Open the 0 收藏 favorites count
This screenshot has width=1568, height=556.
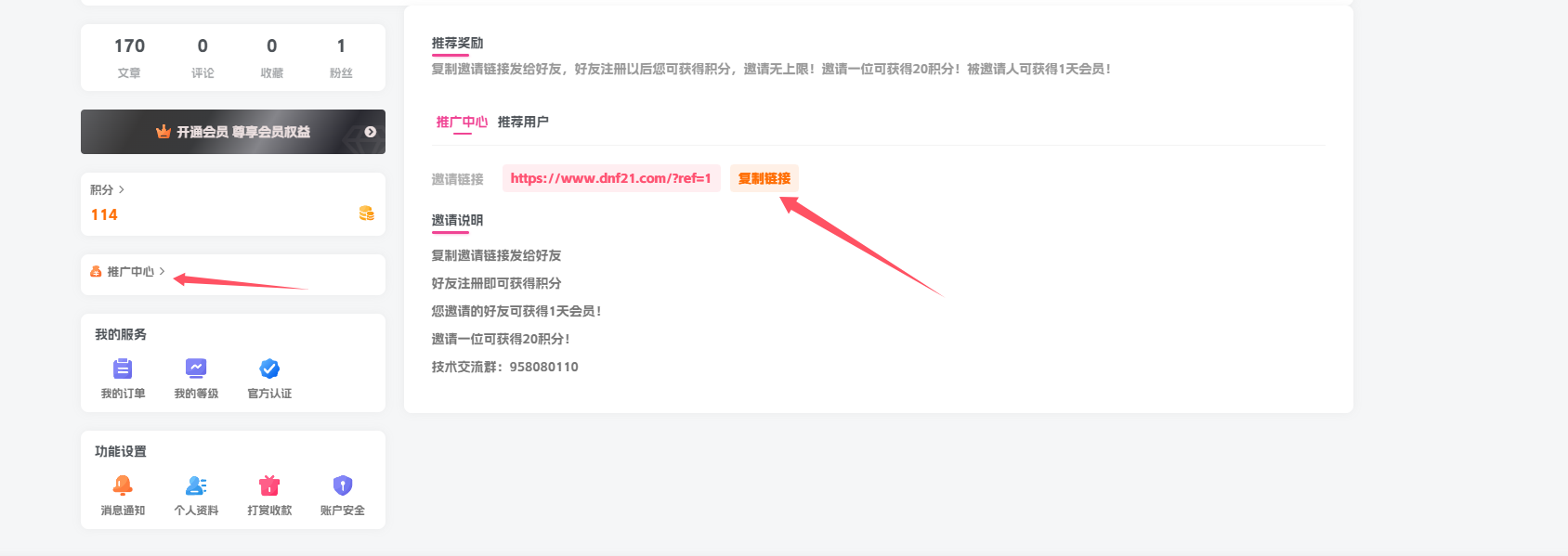[x=272, y=58]
